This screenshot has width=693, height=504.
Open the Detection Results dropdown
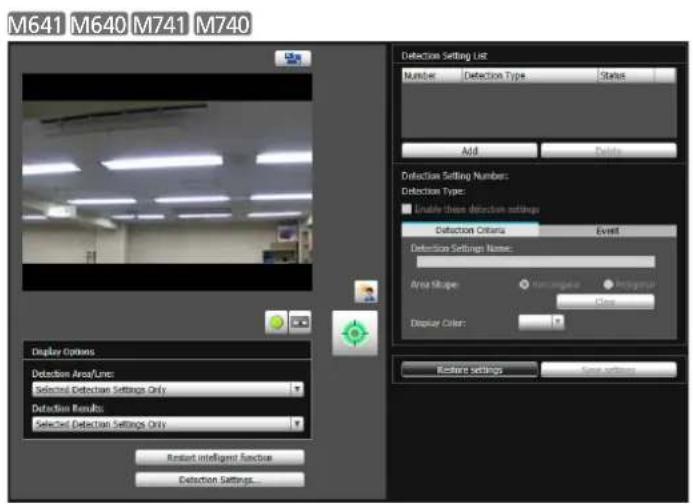click(168, 424)
